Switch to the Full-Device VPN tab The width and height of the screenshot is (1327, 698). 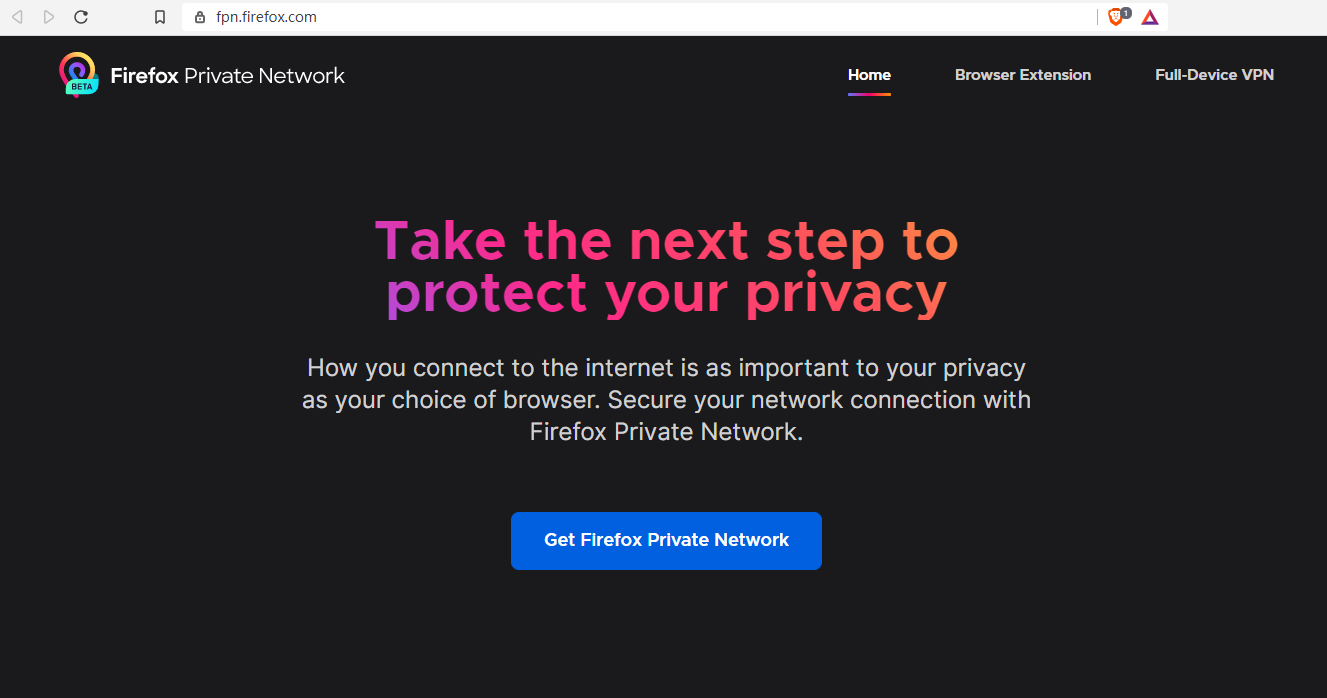[1214, 75]
